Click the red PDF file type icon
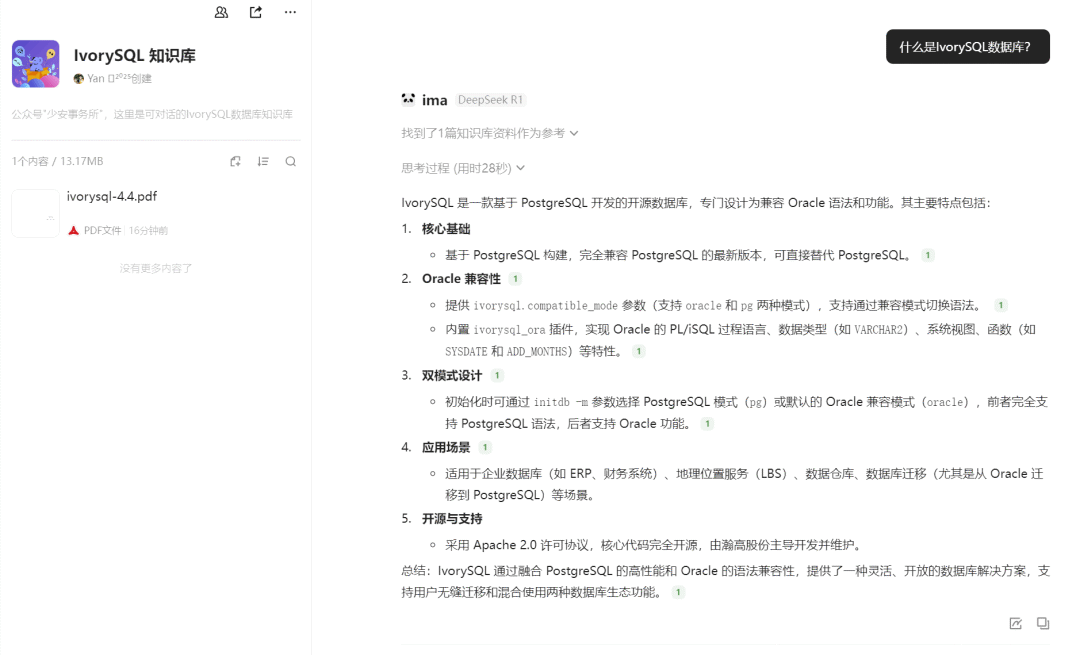1080x655 pixels. point(74,229)
